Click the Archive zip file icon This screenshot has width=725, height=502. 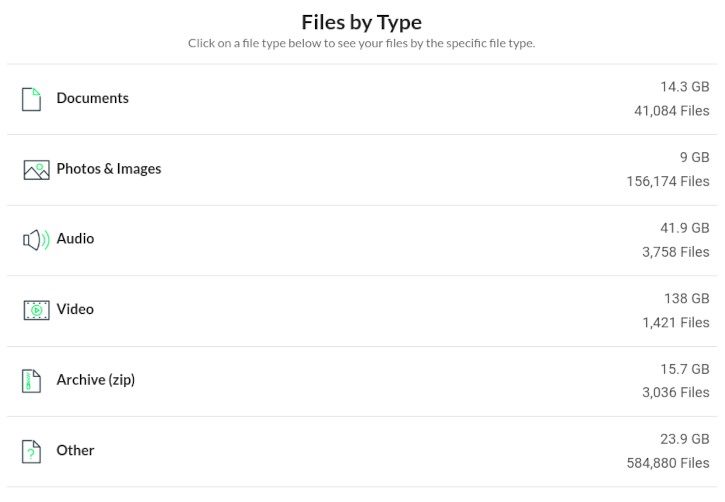[31, 381]
